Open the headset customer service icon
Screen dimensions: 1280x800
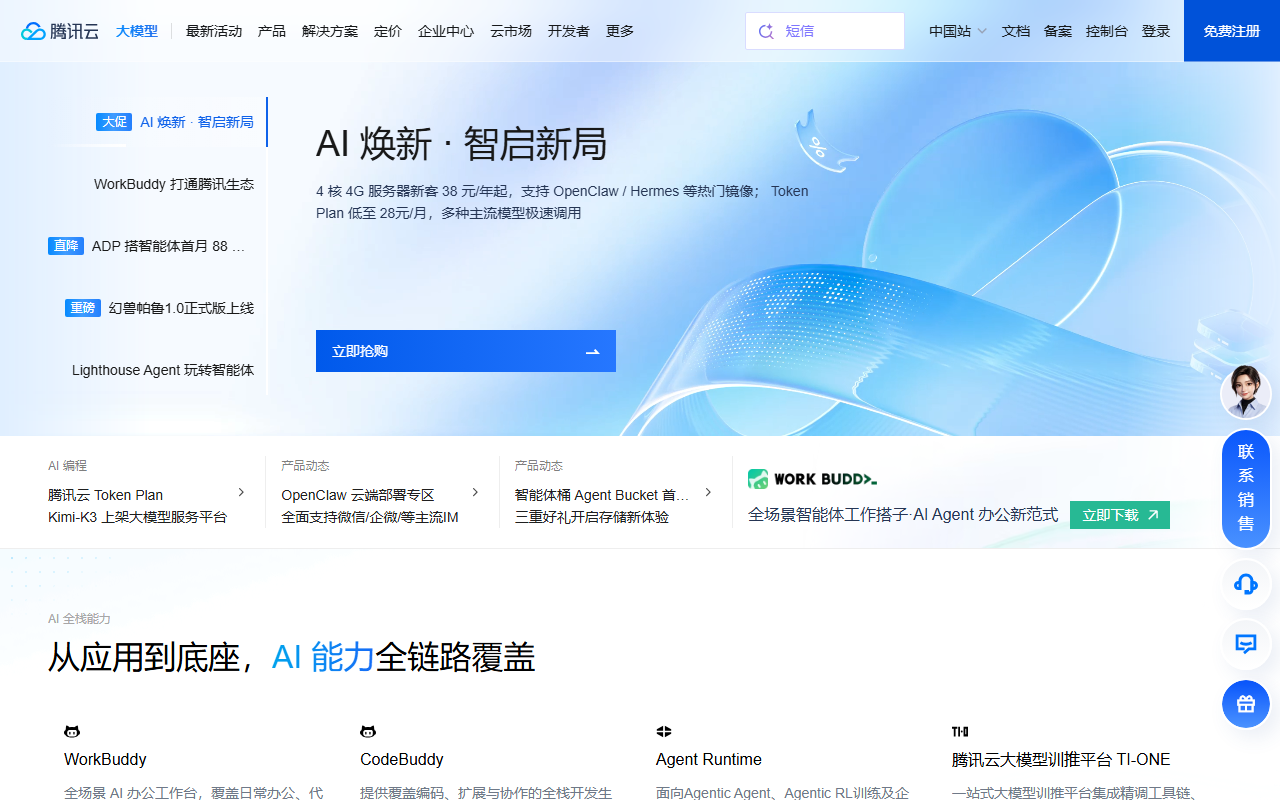1246,584
